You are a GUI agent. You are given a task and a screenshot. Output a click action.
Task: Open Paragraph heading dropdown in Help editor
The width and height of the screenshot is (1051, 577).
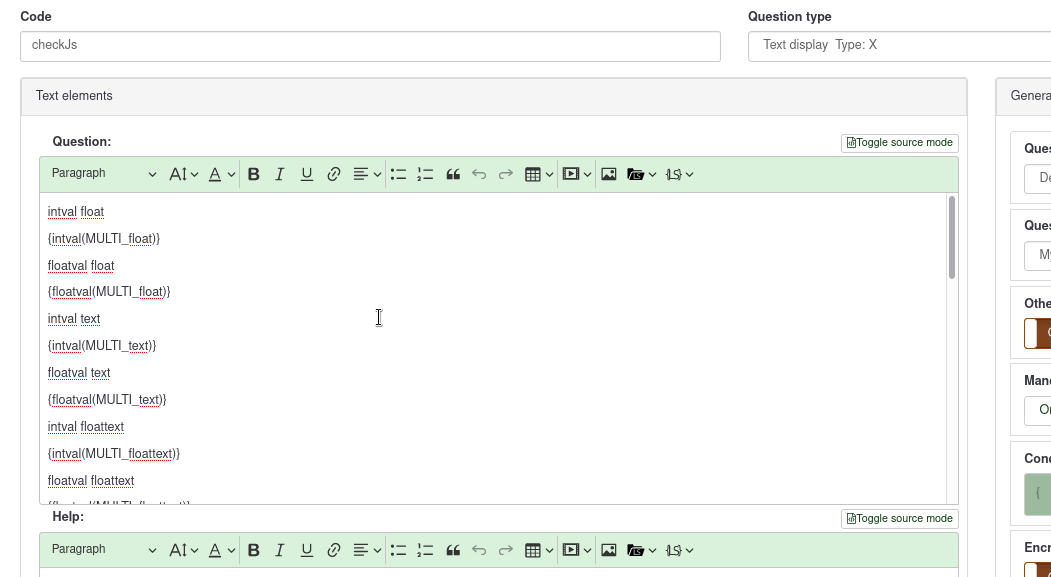[x=104, y=550]
